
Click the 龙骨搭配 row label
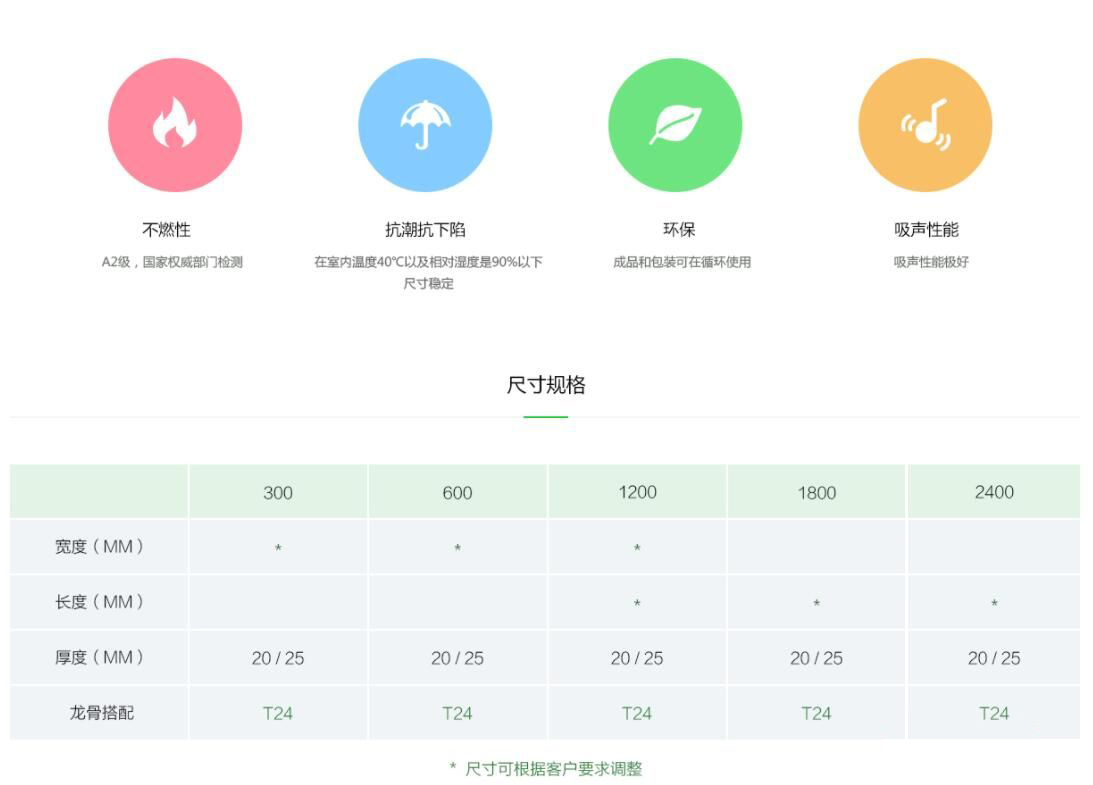point(101,713)
